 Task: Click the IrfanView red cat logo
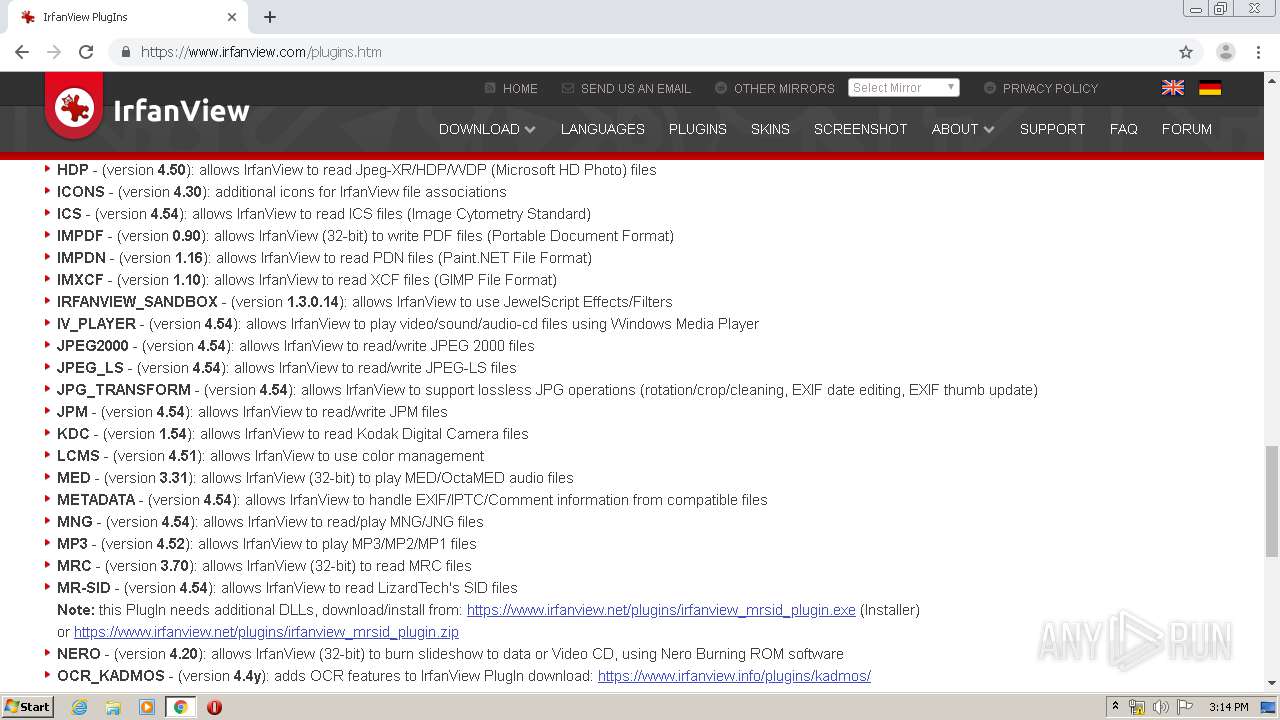tap(74, 106)
